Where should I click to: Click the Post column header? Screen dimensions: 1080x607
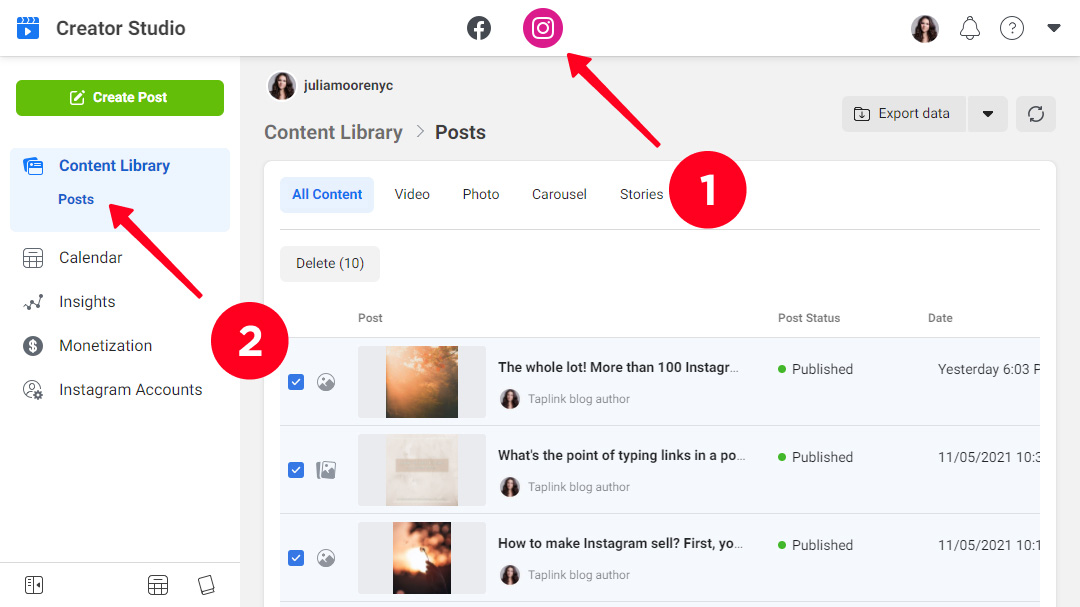pyautogui.click(x=370, y=318)
